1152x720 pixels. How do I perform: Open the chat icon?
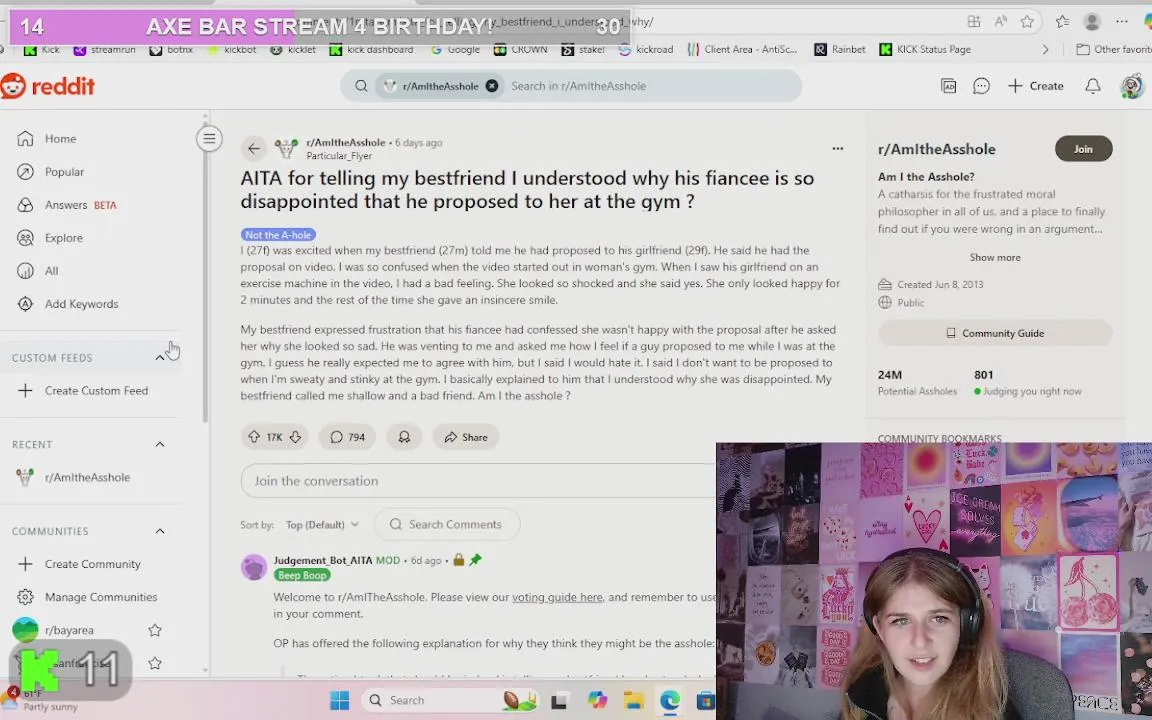tap(981, 86)
